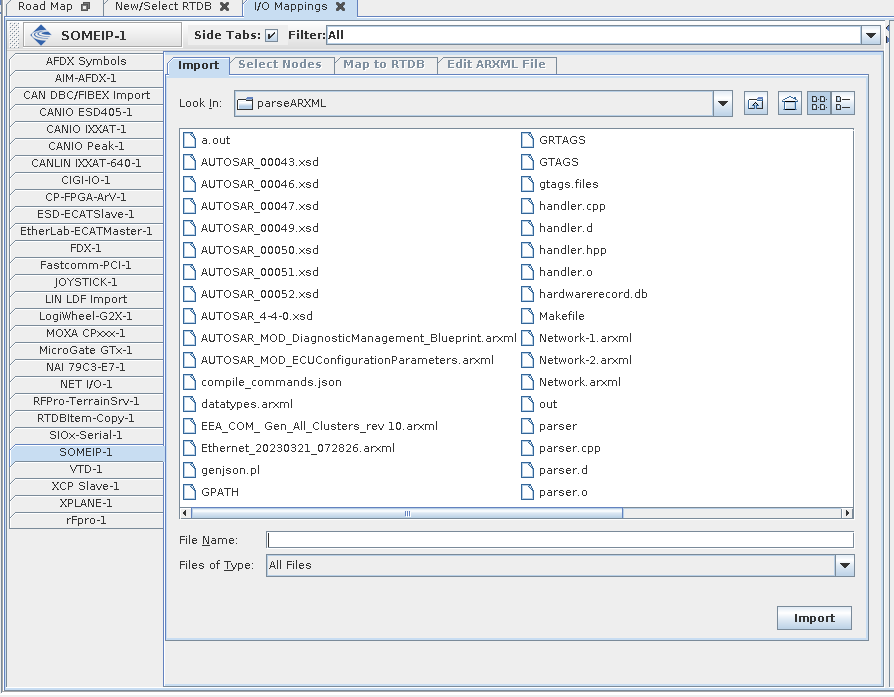The height and width of the screenshot is (697, 894).
Task: Click the Import button
Action: 814,618
